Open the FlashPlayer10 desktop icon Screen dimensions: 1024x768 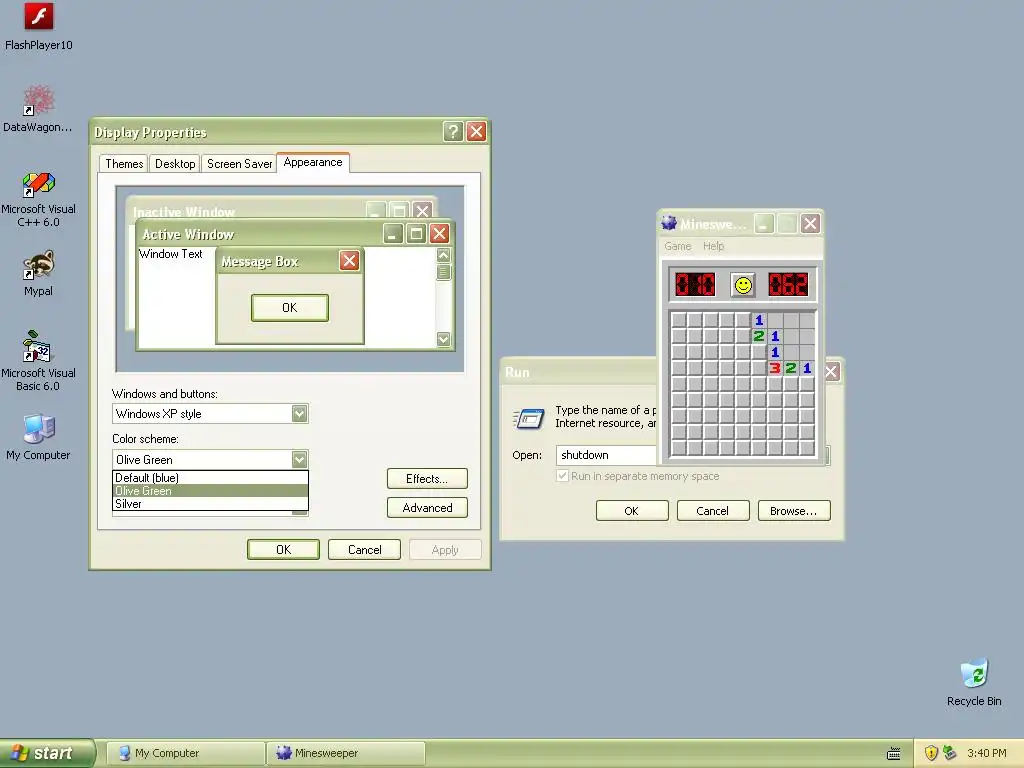click(x=39, y=27)
